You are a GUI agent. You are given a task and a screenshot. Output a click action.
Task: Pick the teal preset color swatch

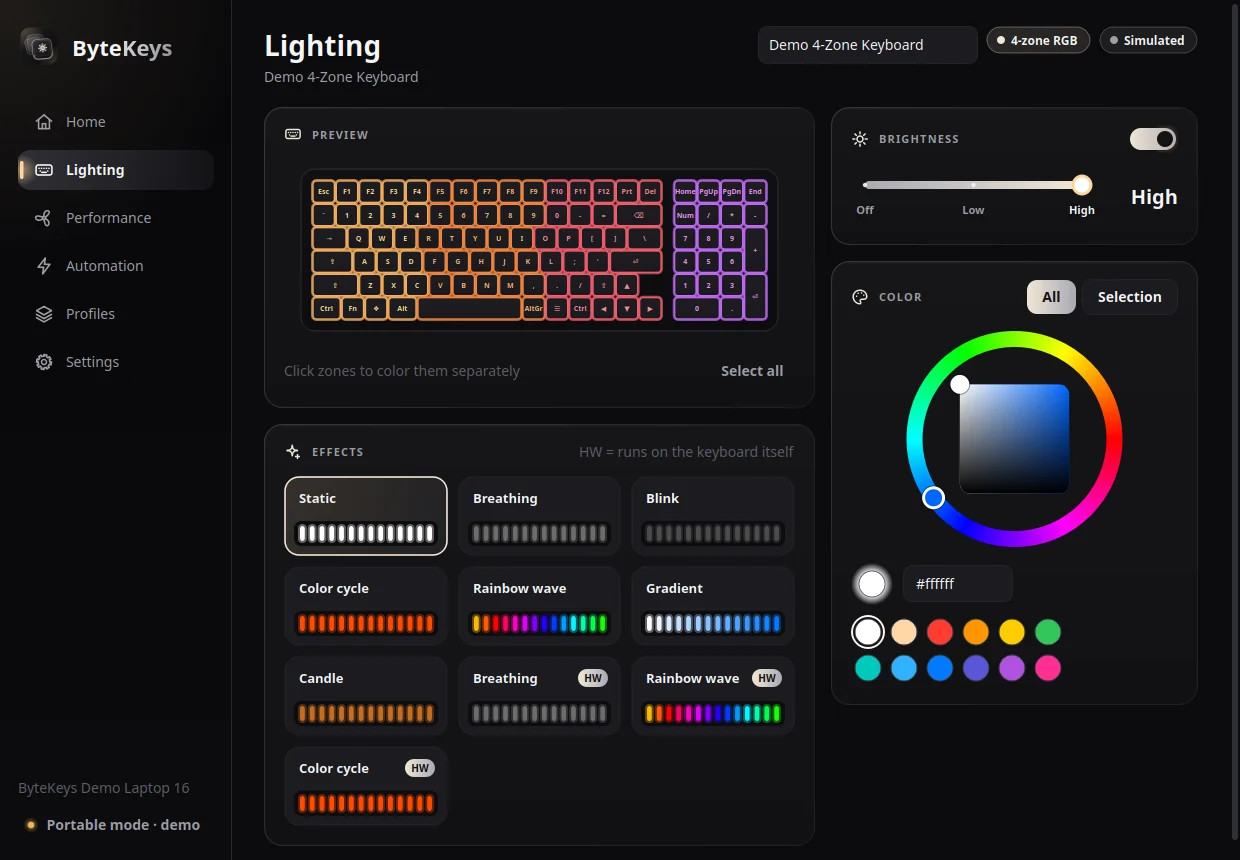point(868,668)
